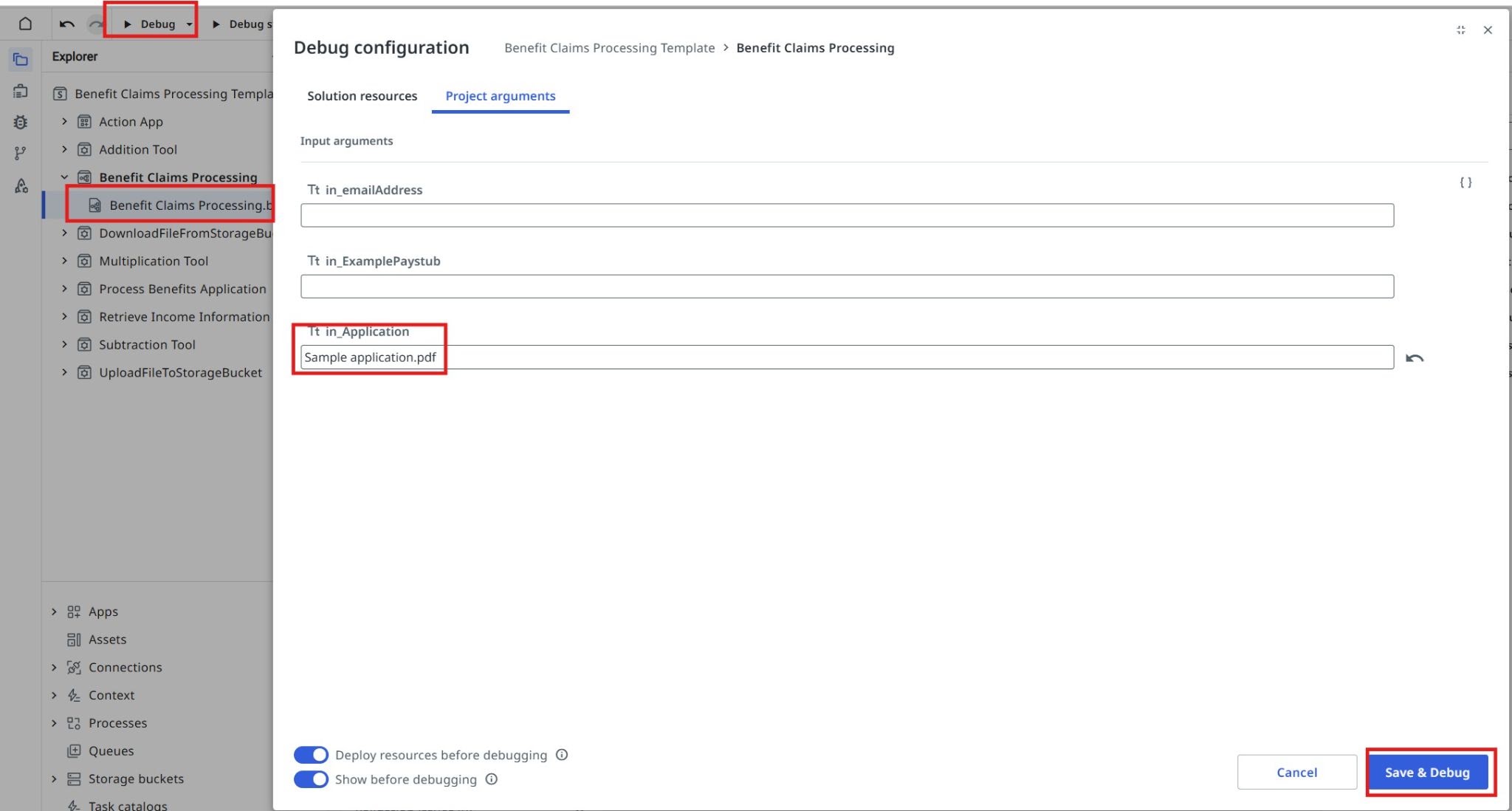Screen dimensions: 1512x811
Task: Switch to the Solution resources tab
Action: [362, 96]
